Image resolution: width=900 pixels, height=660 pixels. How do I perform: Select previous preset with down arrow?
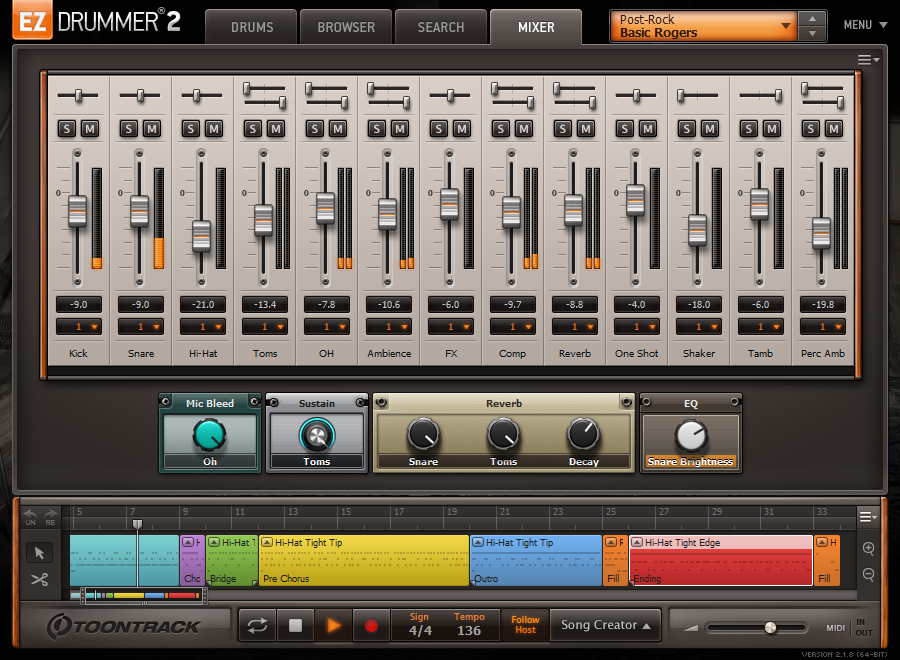pyautogui.click(x=812, y=33)
